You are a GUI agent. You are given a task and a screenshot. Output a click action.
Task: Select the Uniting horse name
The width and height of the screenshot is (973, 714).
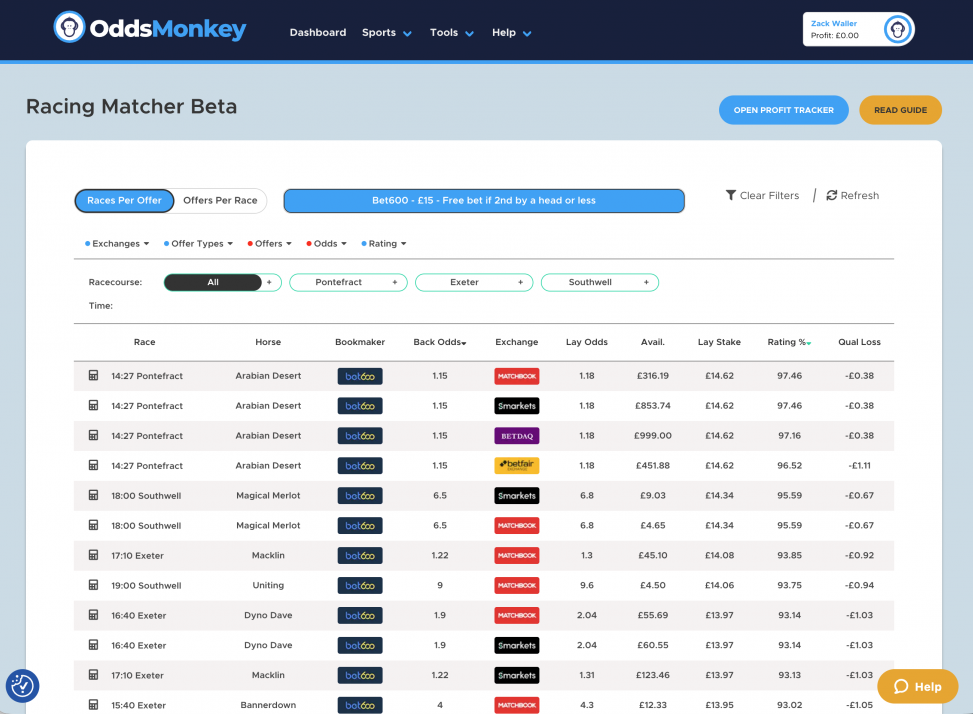point(268,585)
